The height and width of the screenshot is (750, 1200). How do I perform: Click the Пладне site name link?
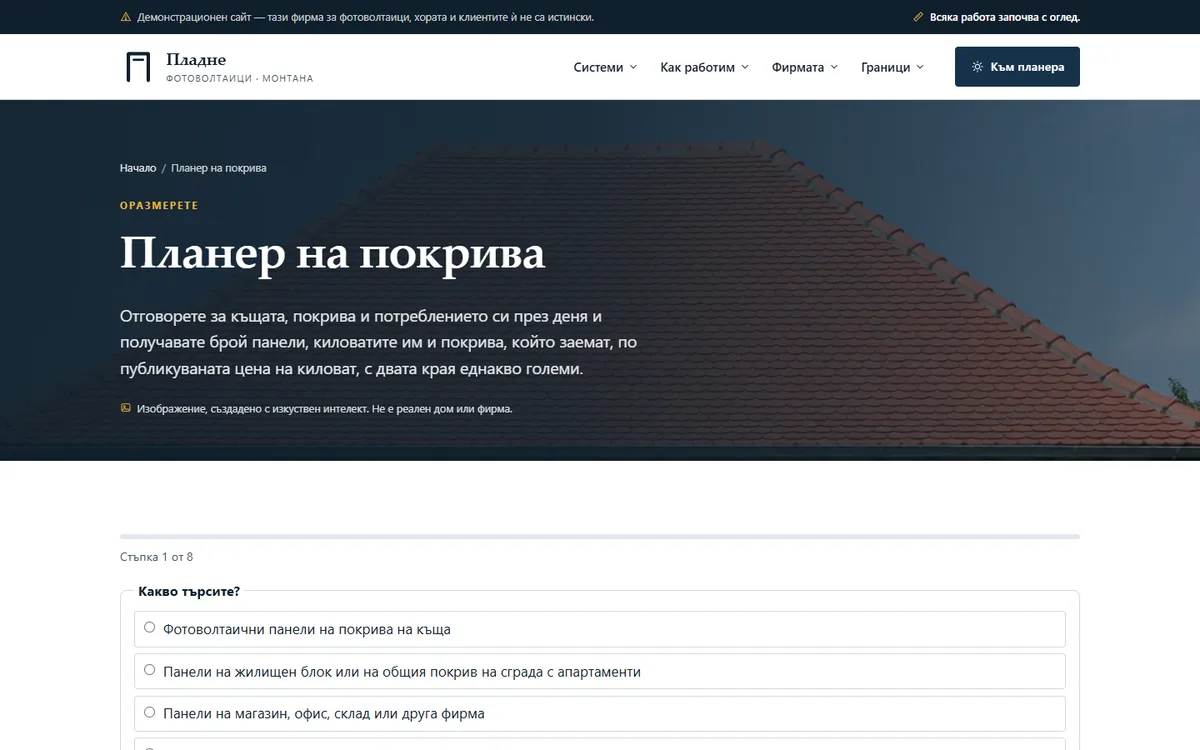coord(196,60)
